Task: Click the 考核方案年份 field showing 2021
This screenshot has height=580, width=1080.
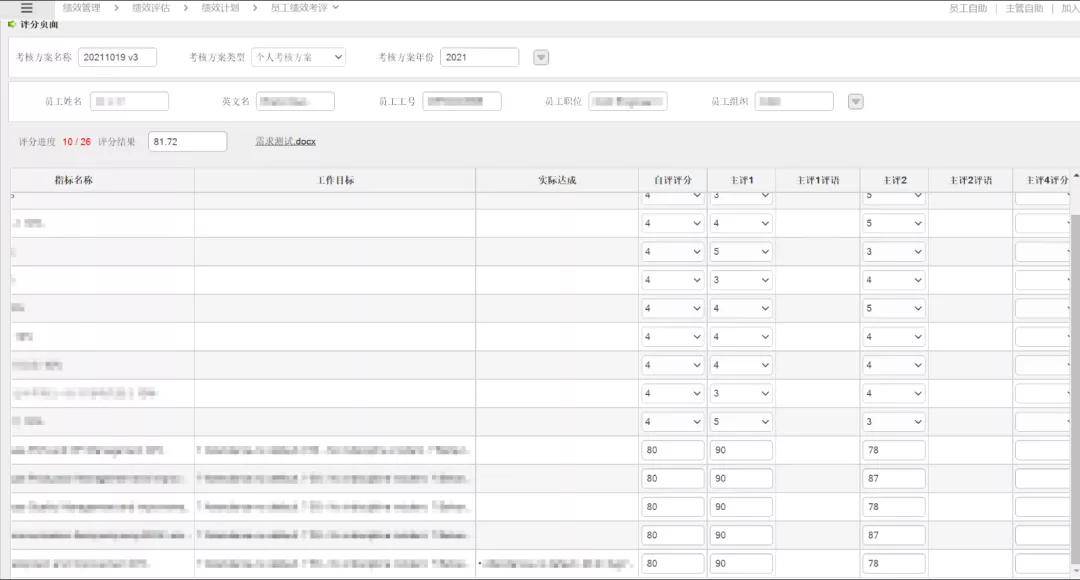Action: pyautogui.click(x=479, y=57)
